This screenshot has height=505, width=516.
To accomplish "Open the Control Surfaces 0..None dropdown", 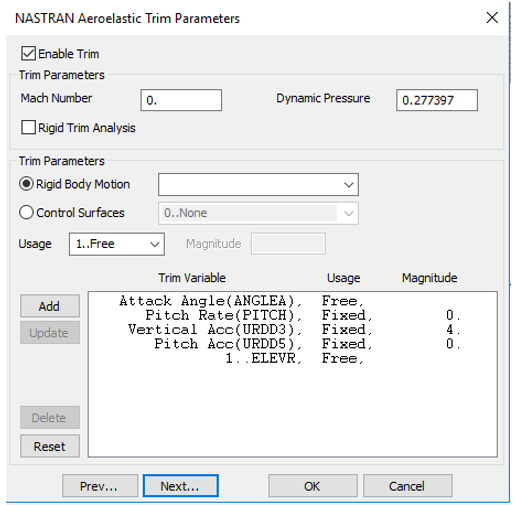I will [x=258, y=213].
